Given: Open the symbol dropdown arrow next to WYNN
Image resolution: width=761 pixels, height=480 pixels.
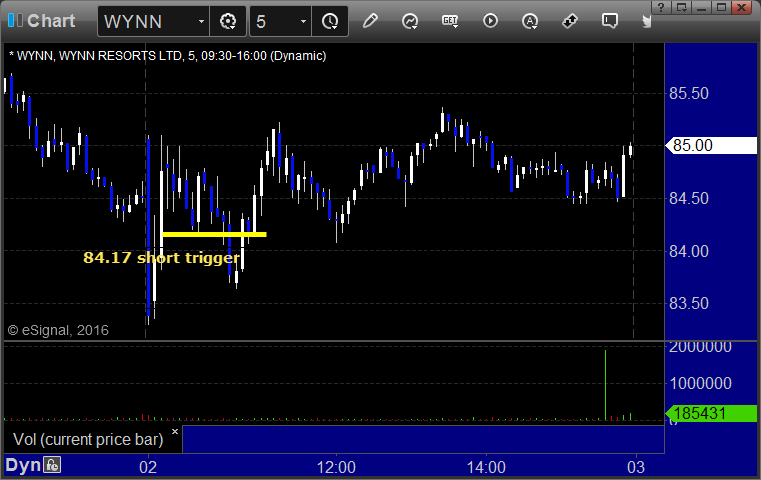Looking at the screenshot, I should point(201,21).
